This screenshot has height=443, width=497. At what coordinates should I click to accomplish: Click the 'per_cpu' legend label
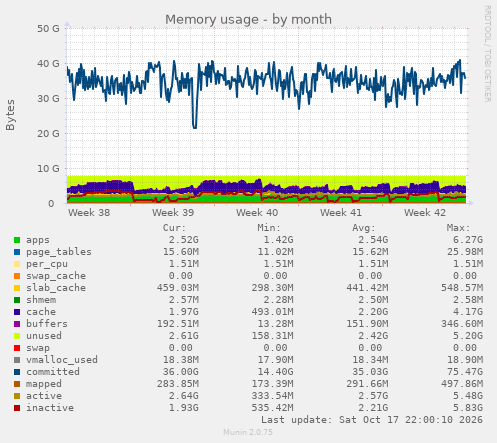pos(47,264)
